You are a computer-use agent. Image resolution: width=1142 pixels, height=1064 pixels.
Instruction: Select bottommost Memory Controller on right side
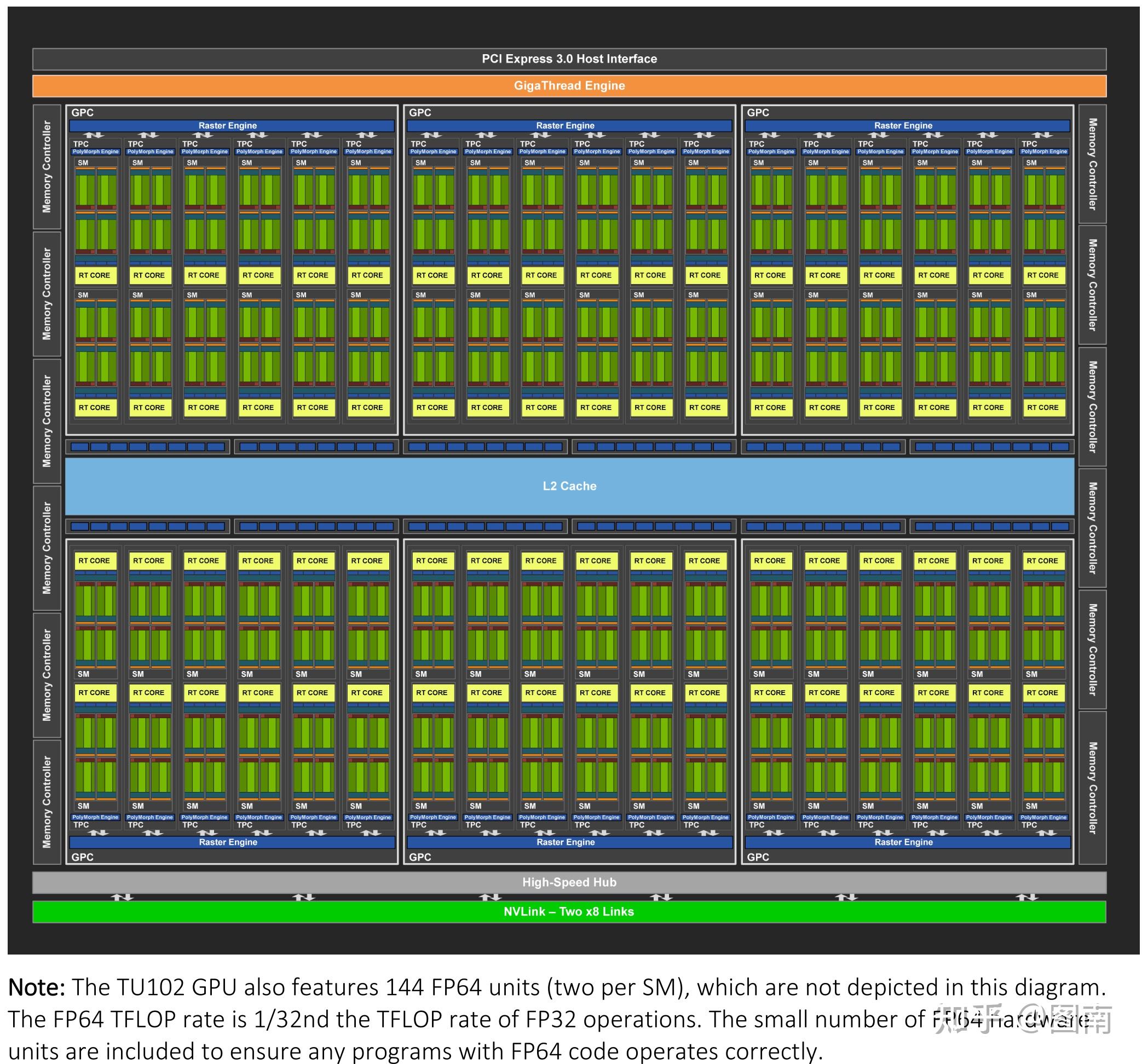[x=1092, y=787]
